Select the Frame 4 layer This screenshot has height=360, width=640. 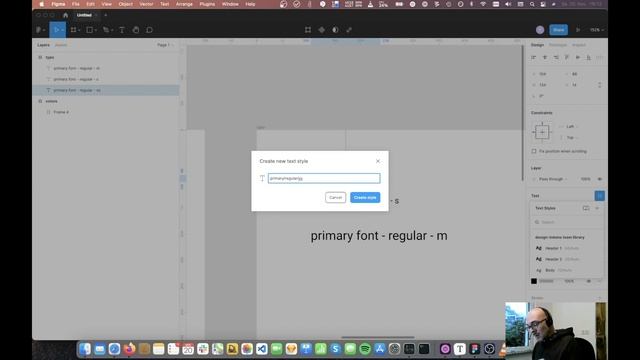[105, 112]
